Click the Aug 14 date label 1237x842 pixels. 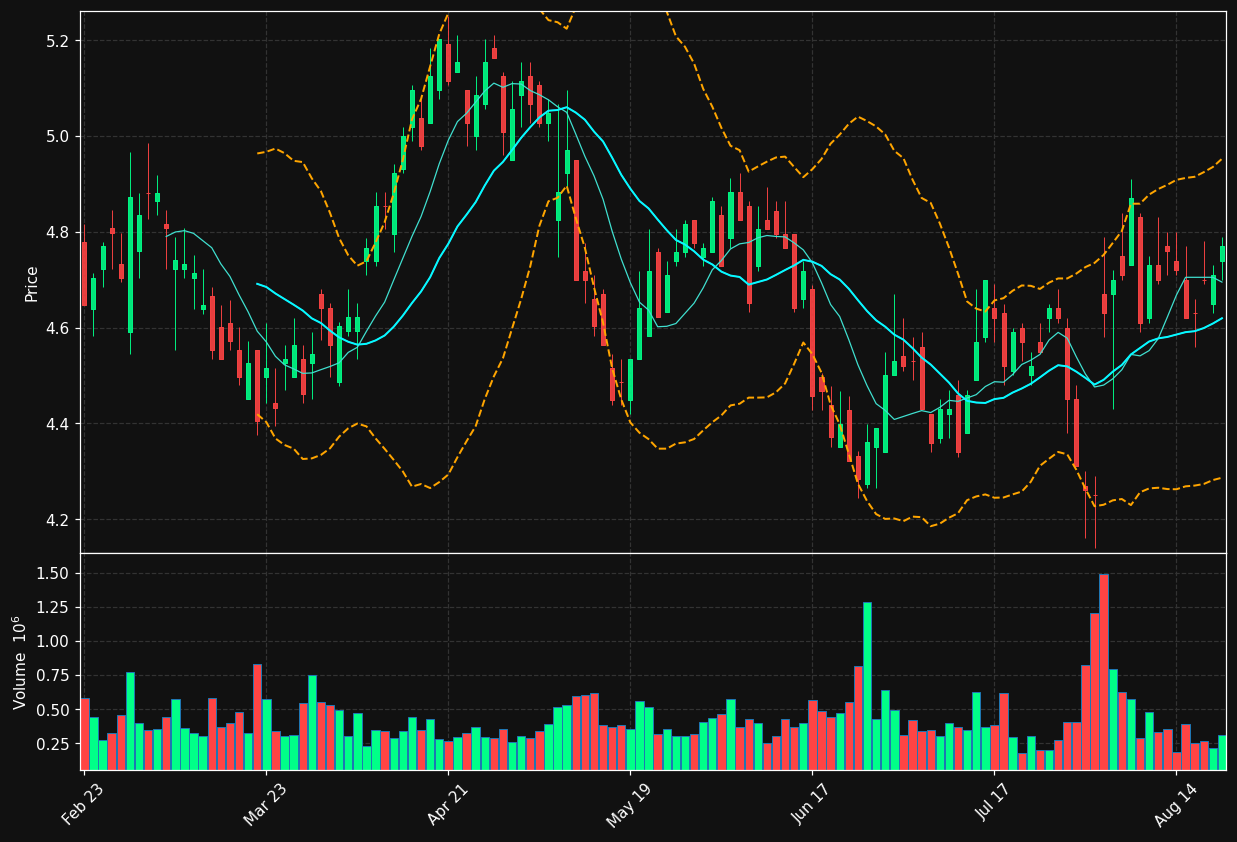point(1174,805)
